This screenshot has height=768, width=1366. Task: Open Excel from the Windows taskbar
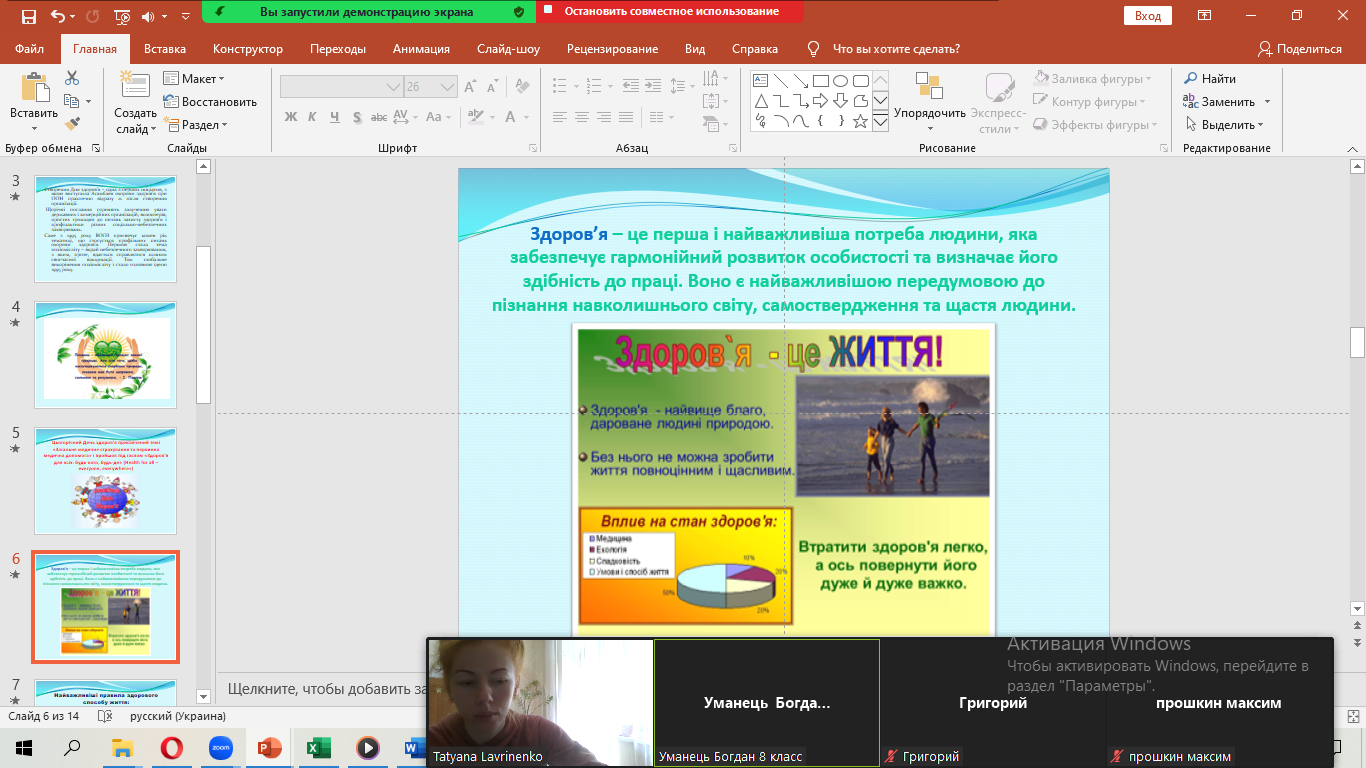tap(319, 747)
